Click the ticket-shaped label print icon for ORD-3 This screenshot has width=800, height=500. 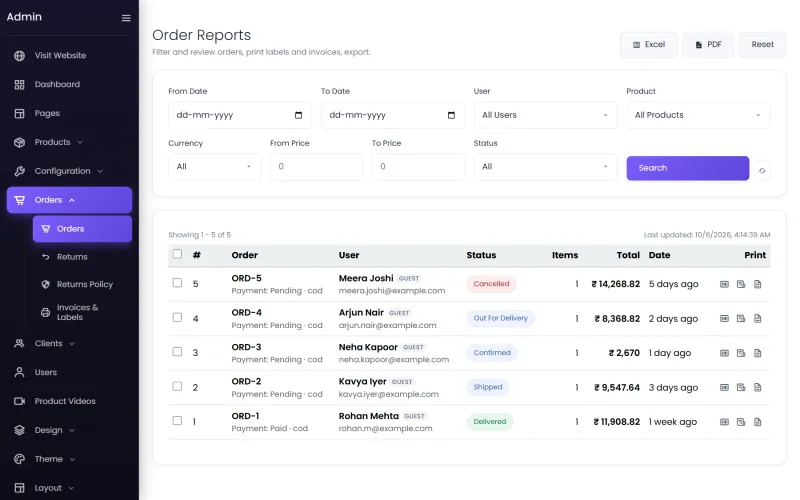coord(724,353)
